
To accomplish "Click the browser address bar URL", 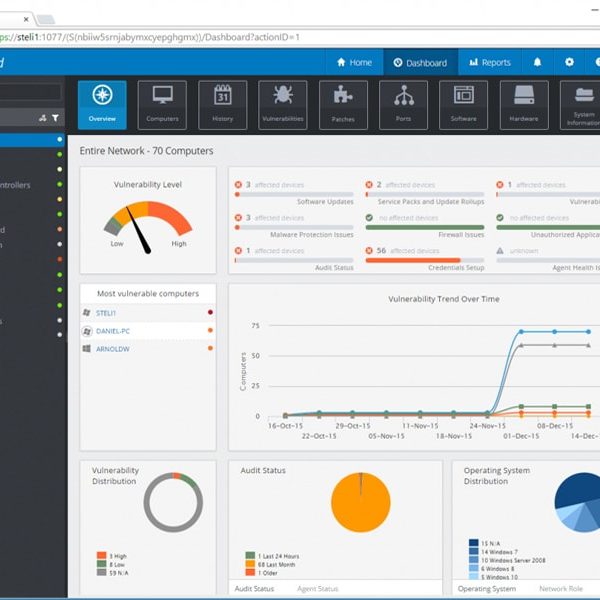I will point(150,37).
